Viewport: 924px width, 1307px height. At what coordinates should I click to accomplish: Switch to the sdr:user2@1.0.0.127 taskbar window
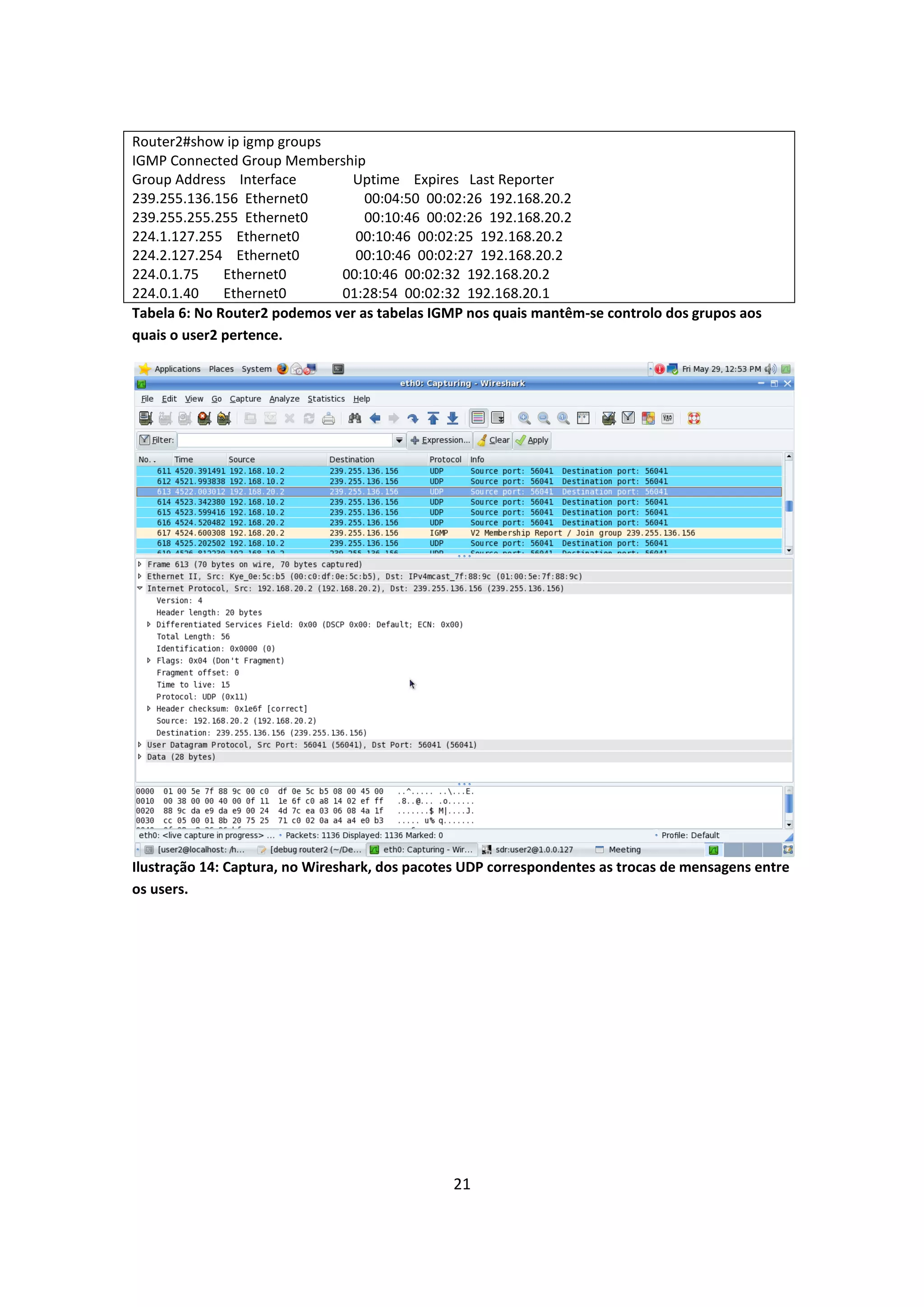pyautogui.click(x=527, y=850)
